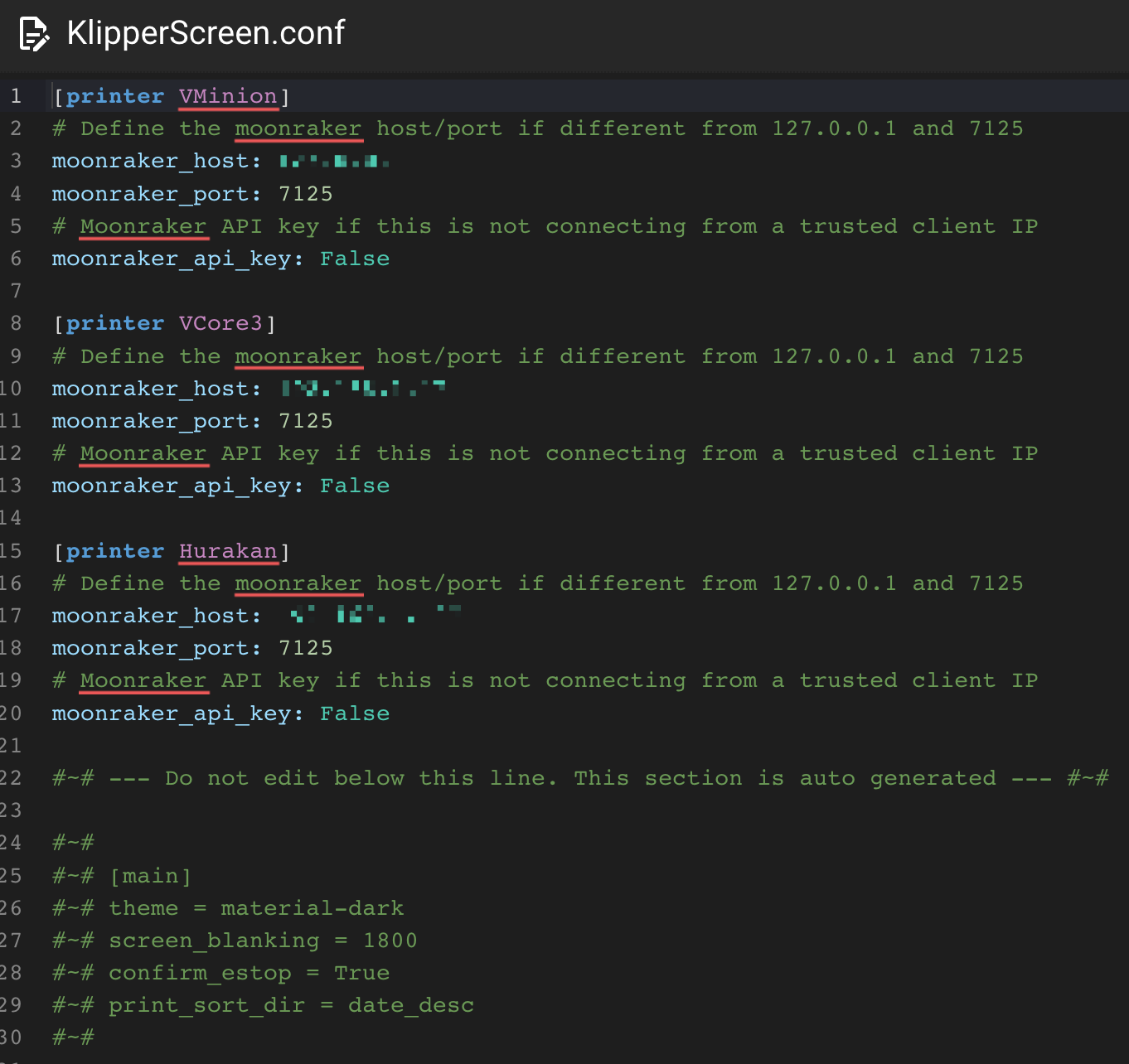Screen dimensions: 1129x1064
Task: Click the date_desc sort value
Action: coord(411,1006)
